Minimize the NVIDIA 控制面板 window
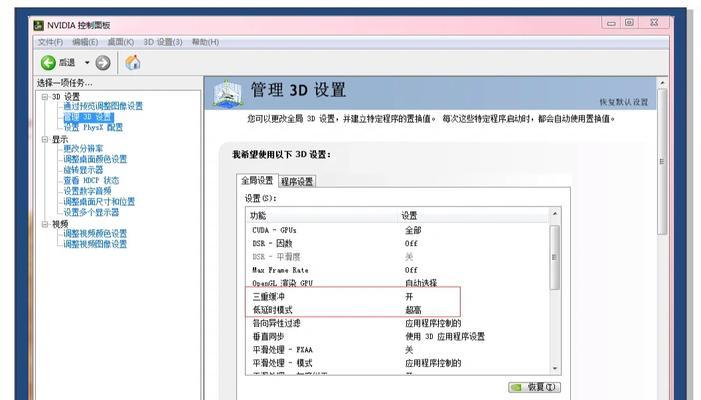The width and height of the screenshot is (701, 400). (611, 23)
